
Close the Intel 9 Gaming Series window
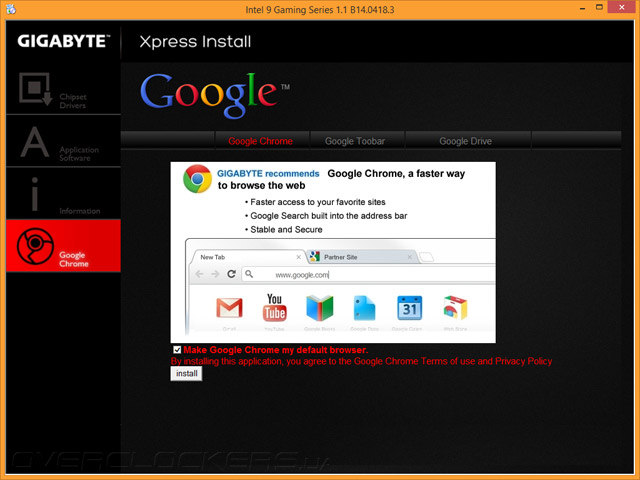(621, 7)
